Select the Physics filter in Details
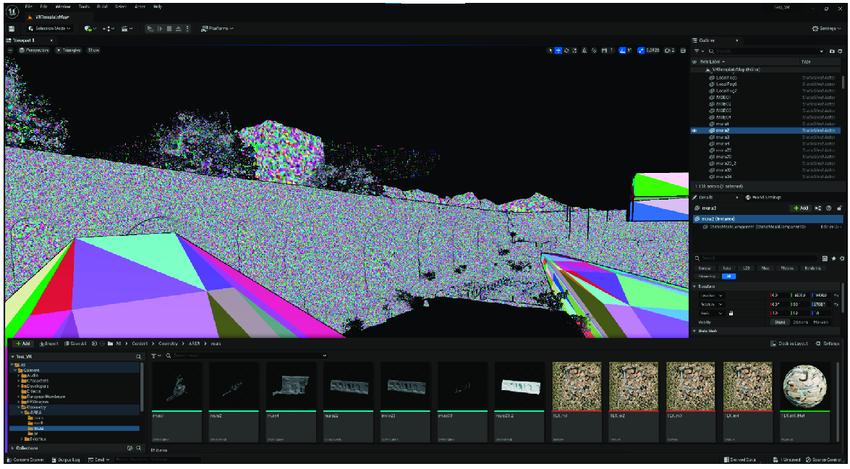Image resolution: width=850 pixels, height=469 pixels. point(787,268)
